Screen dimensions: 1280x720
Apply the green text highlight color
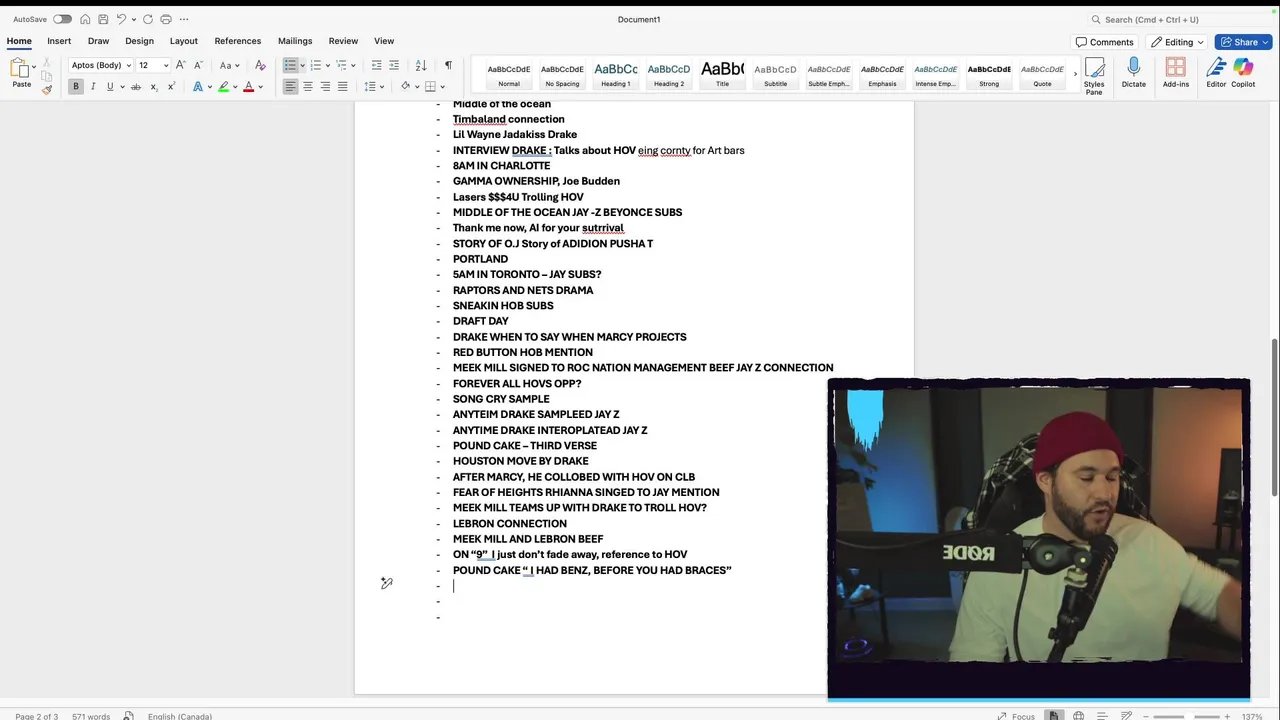[x=224, y=87]
